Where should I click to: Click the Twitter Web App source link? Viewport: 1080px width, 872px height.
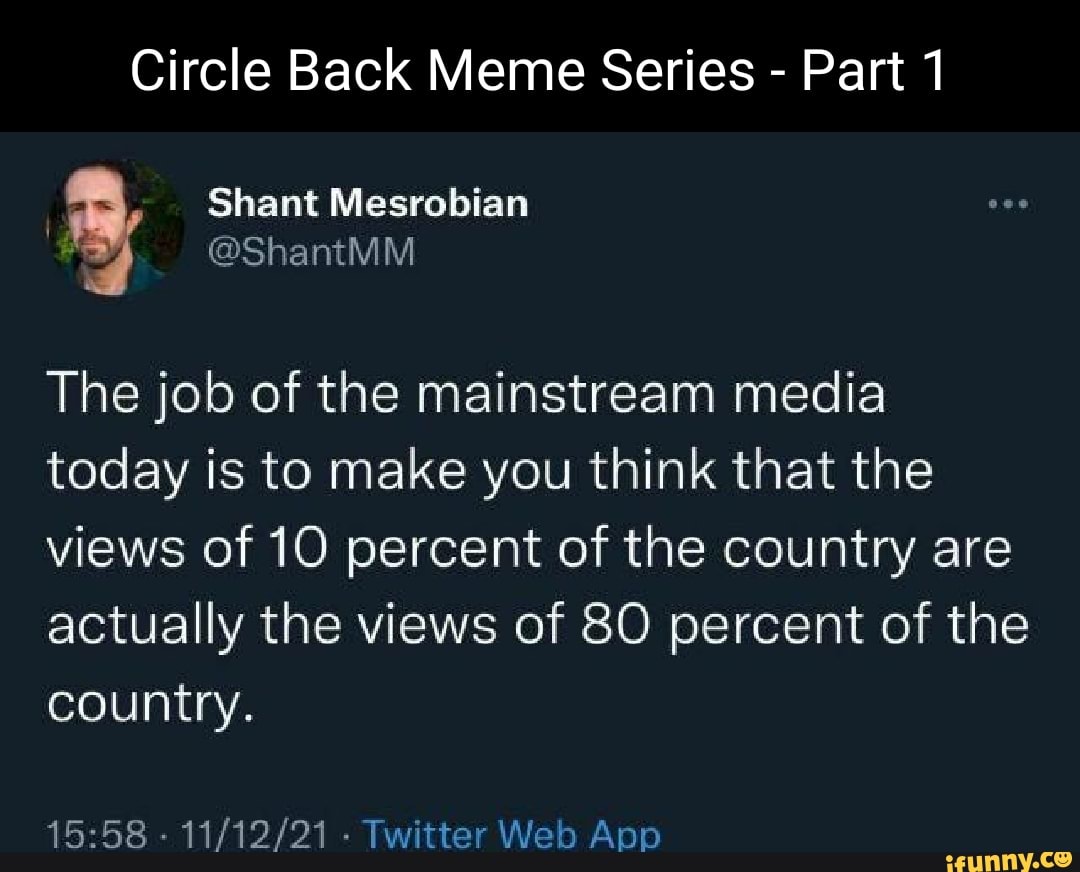point(518,832)
